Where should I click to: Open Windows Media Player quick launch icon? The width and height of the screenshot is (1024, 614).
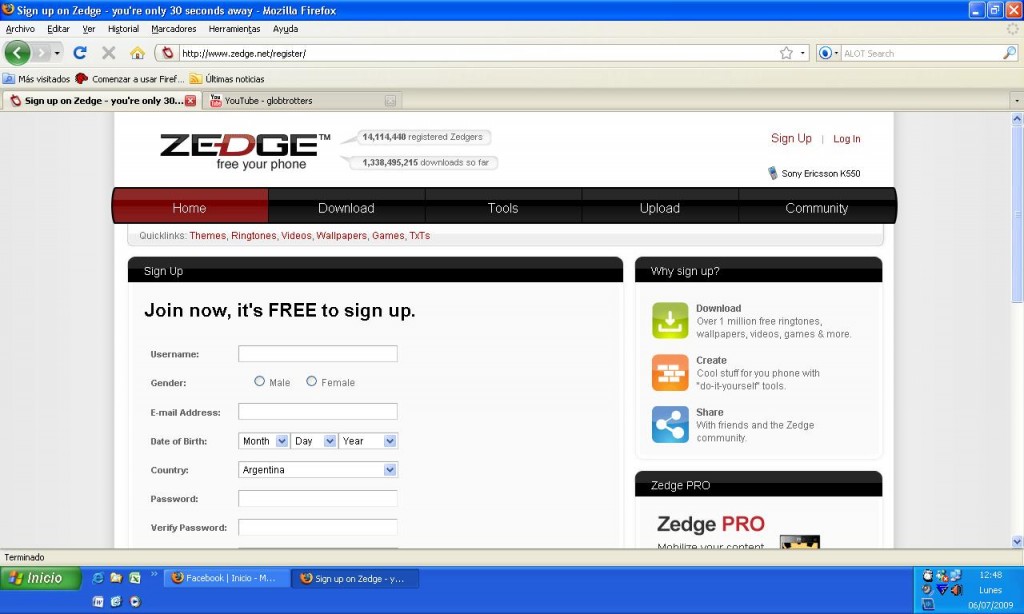coord(135,602)
